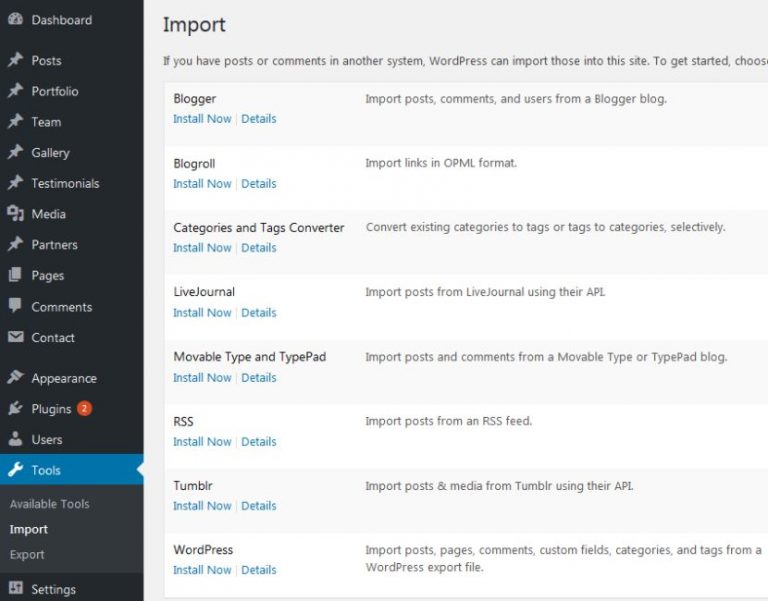Click the Pages stacked-sheets icon
Screen dimensions: 768x601
pos(15,275)
